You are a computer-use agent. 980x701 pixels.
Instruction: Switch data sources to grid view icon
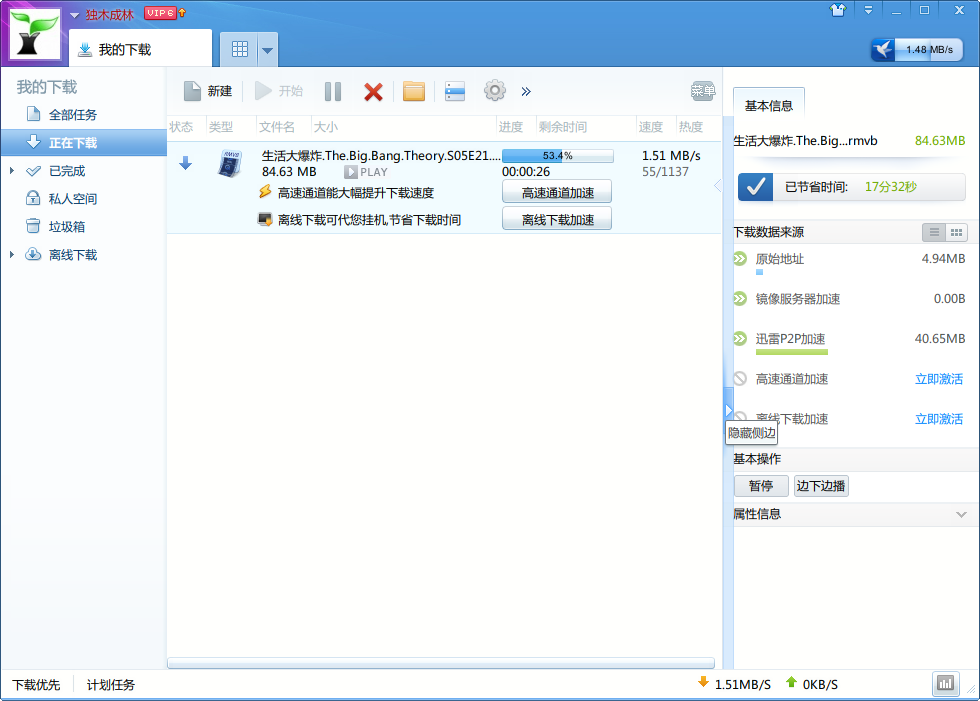[x=956, y=232]
